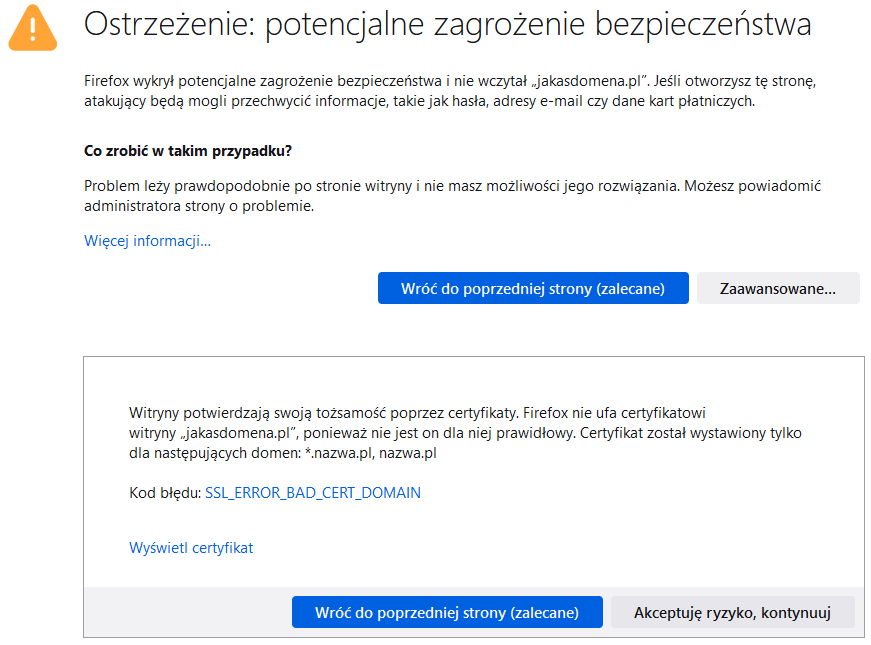Expand details with the "Zaawansowane…" button
The image size is (871, 645).
778,288
